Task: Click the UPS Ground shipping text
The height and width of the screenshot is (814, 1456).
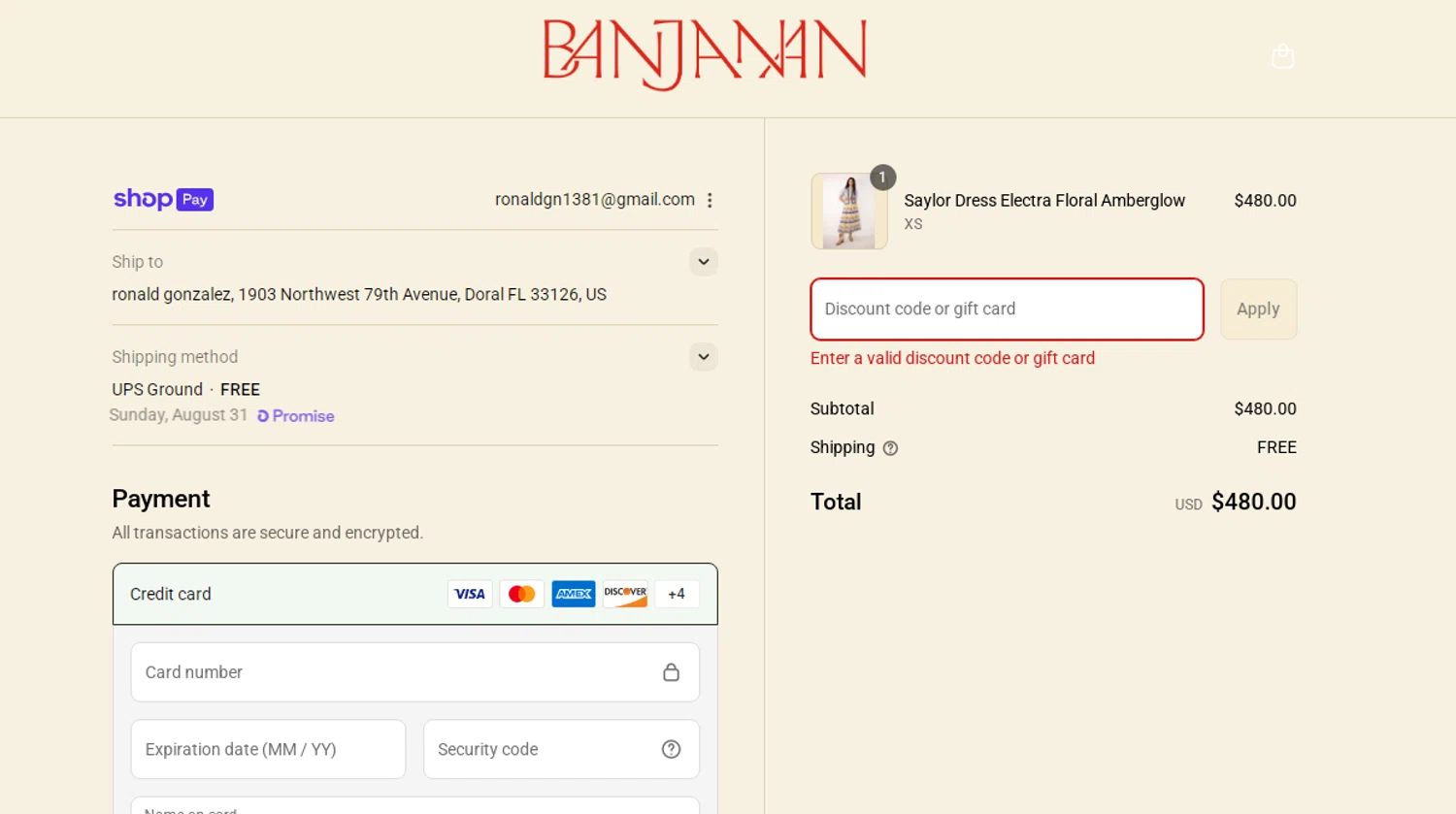Action: click(x=157, y=390)
